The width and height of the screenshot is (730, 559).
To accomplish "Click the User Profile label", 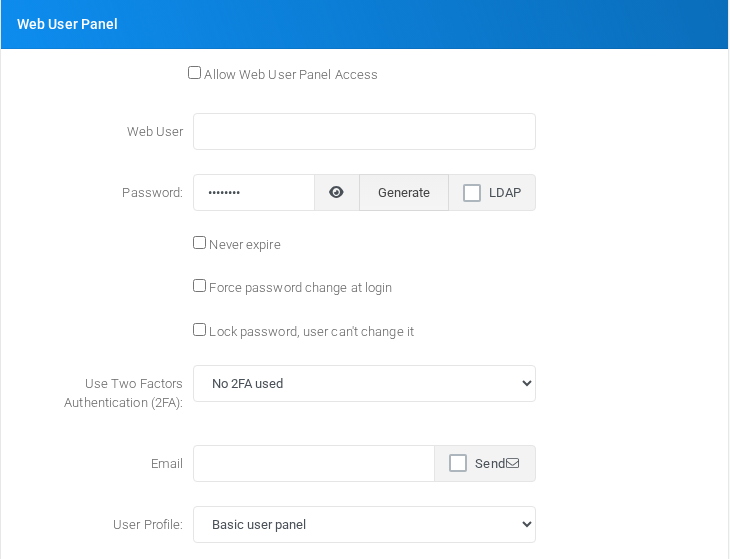I will 148,525.
